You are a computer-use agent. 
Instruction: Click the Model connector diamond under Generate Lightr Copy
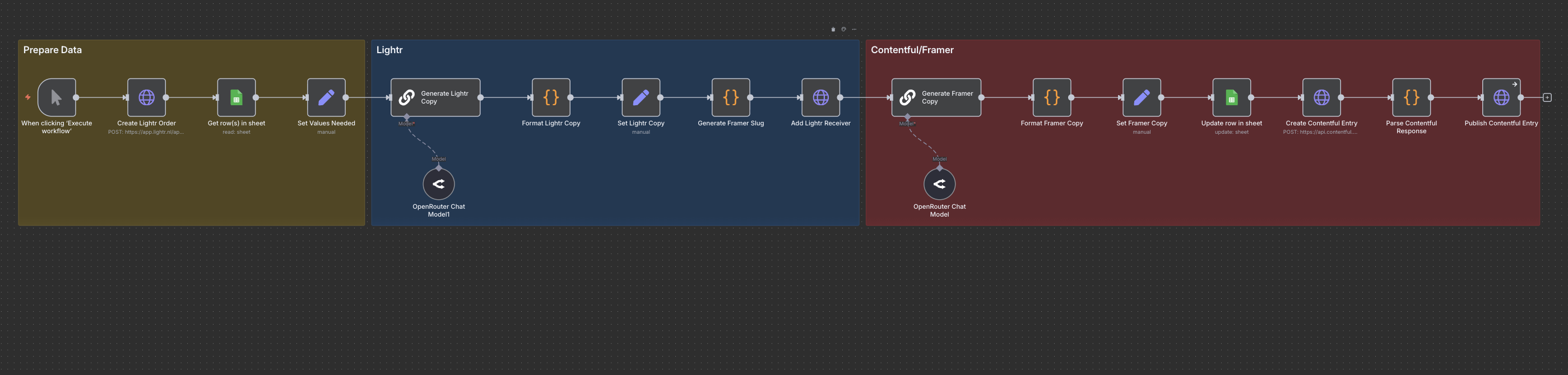[407, 116]
